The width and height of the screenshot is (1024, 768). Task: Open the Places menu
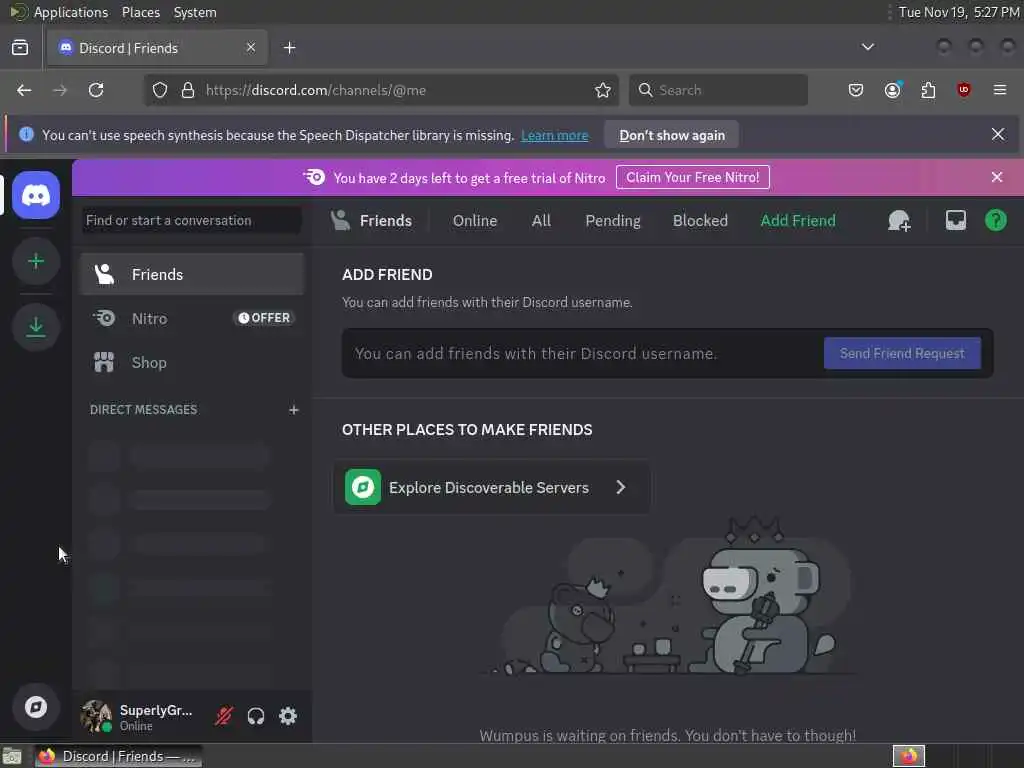(x=140, y=12)
